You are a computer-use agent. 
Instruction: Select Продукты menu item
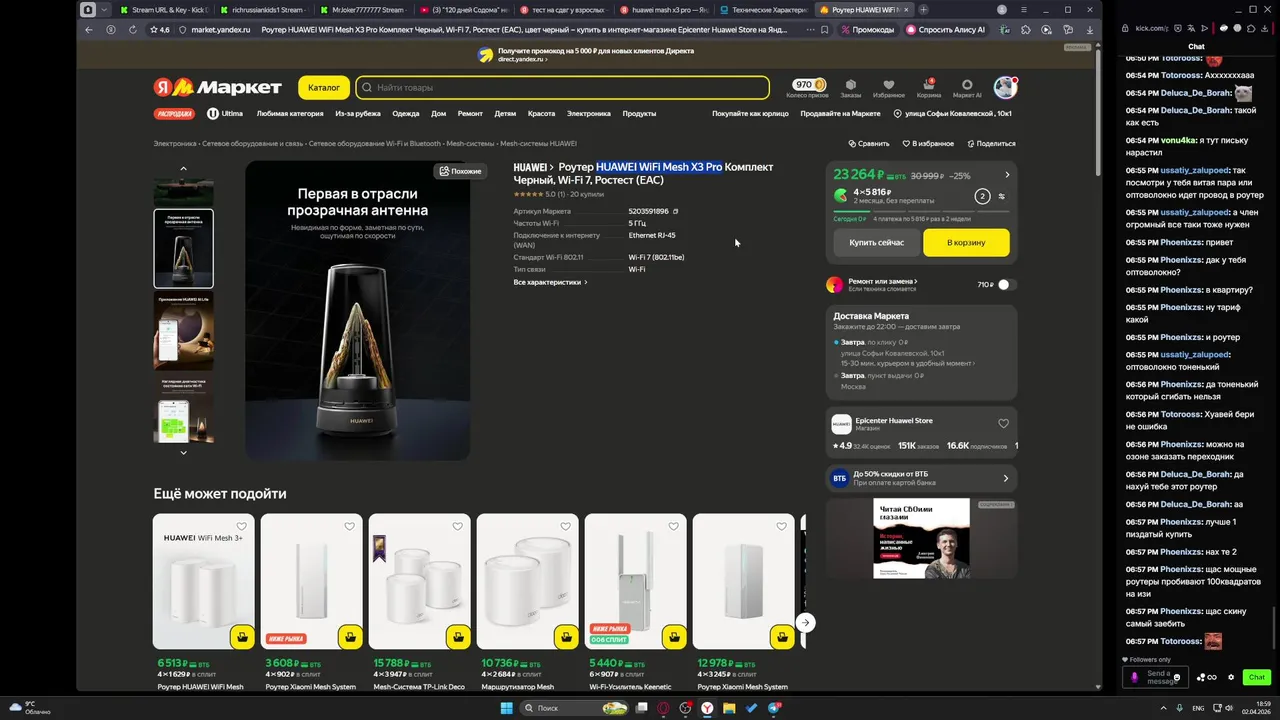tap(639, 114)
